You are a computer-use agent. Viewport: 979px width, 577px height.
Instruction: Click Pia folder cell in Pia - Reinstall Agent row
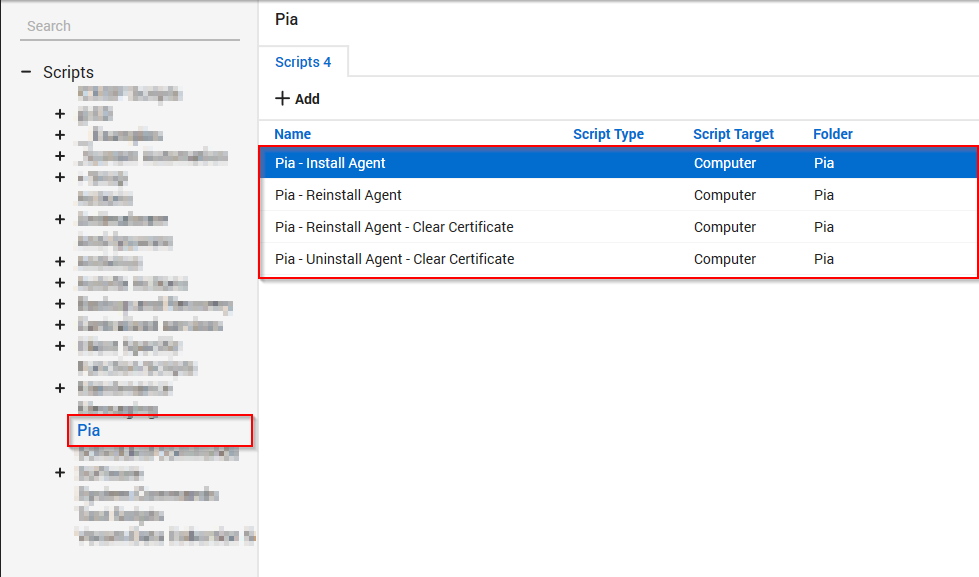pyautogui.click(x=824, y=195)
